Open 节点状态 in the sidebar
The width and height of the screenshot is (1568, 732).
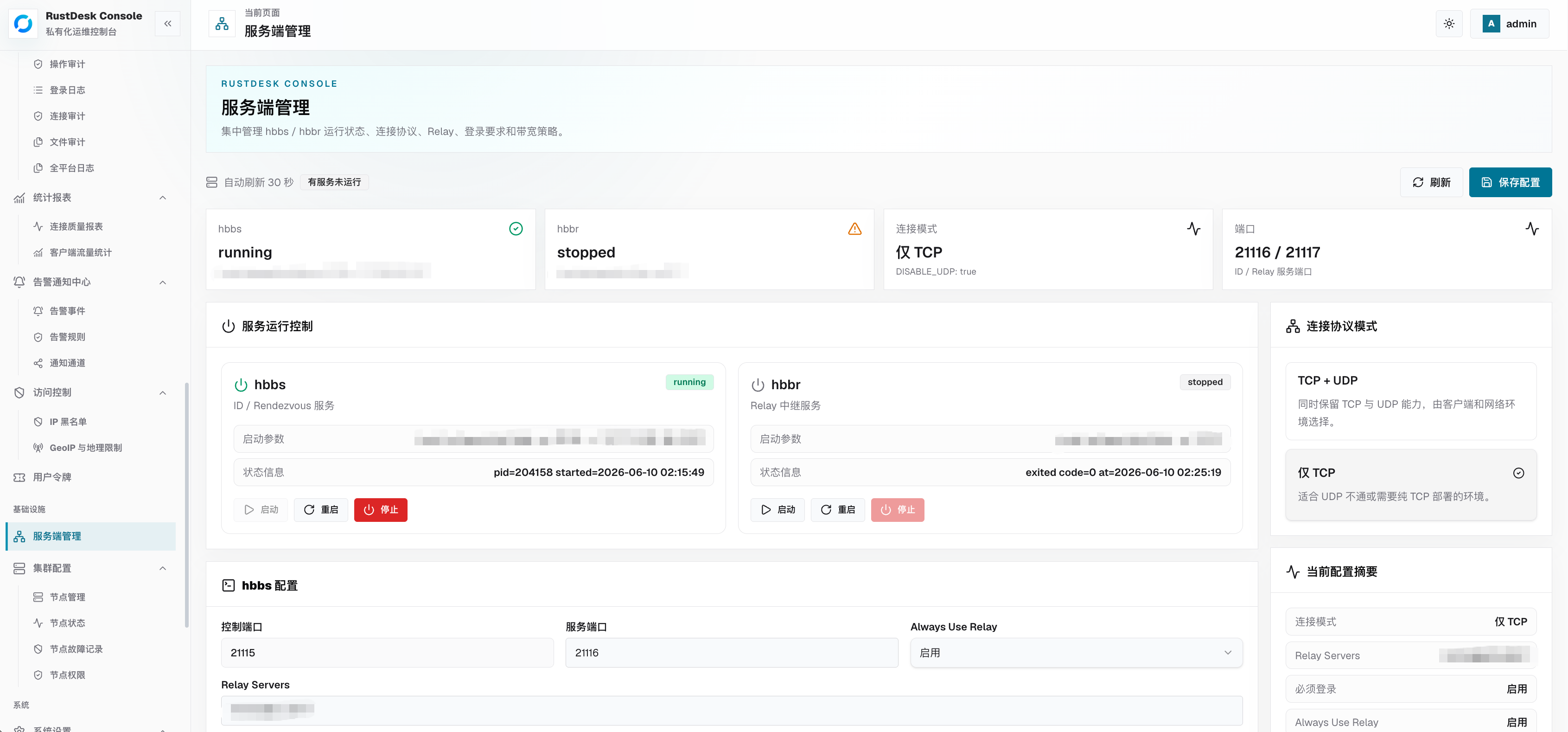coord(68,623)
